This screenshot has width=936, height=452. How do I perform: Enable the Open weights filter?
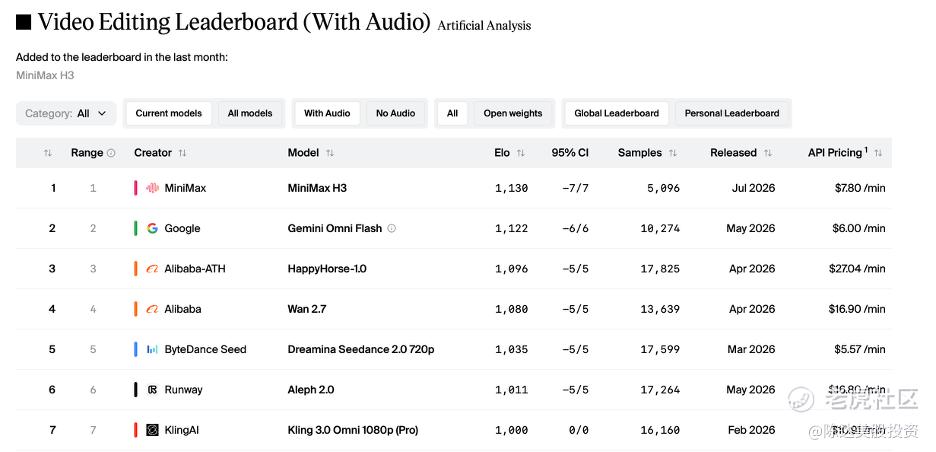tap(513, 113)
